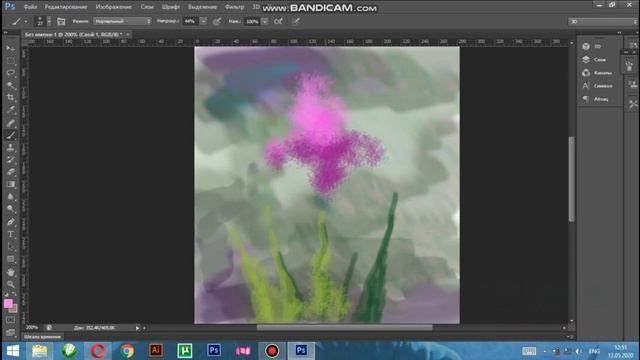Open the Слои menu

tap(147, 7)
